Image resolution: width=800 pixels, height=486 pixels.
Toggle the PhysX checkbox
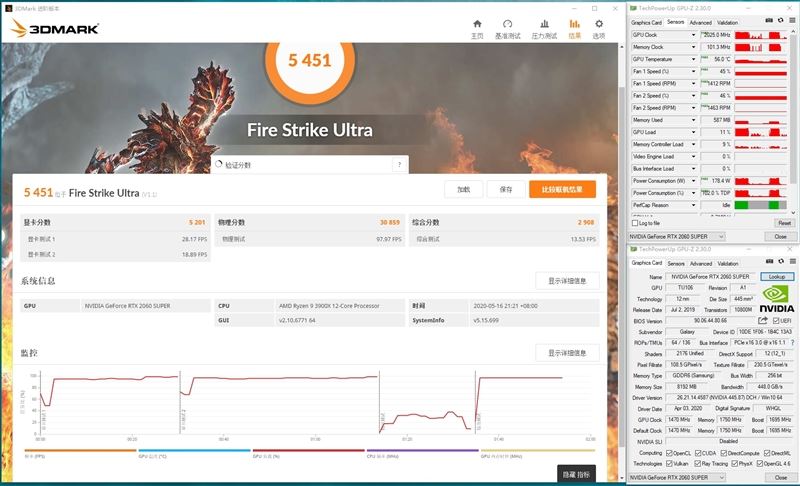[734, 464]
